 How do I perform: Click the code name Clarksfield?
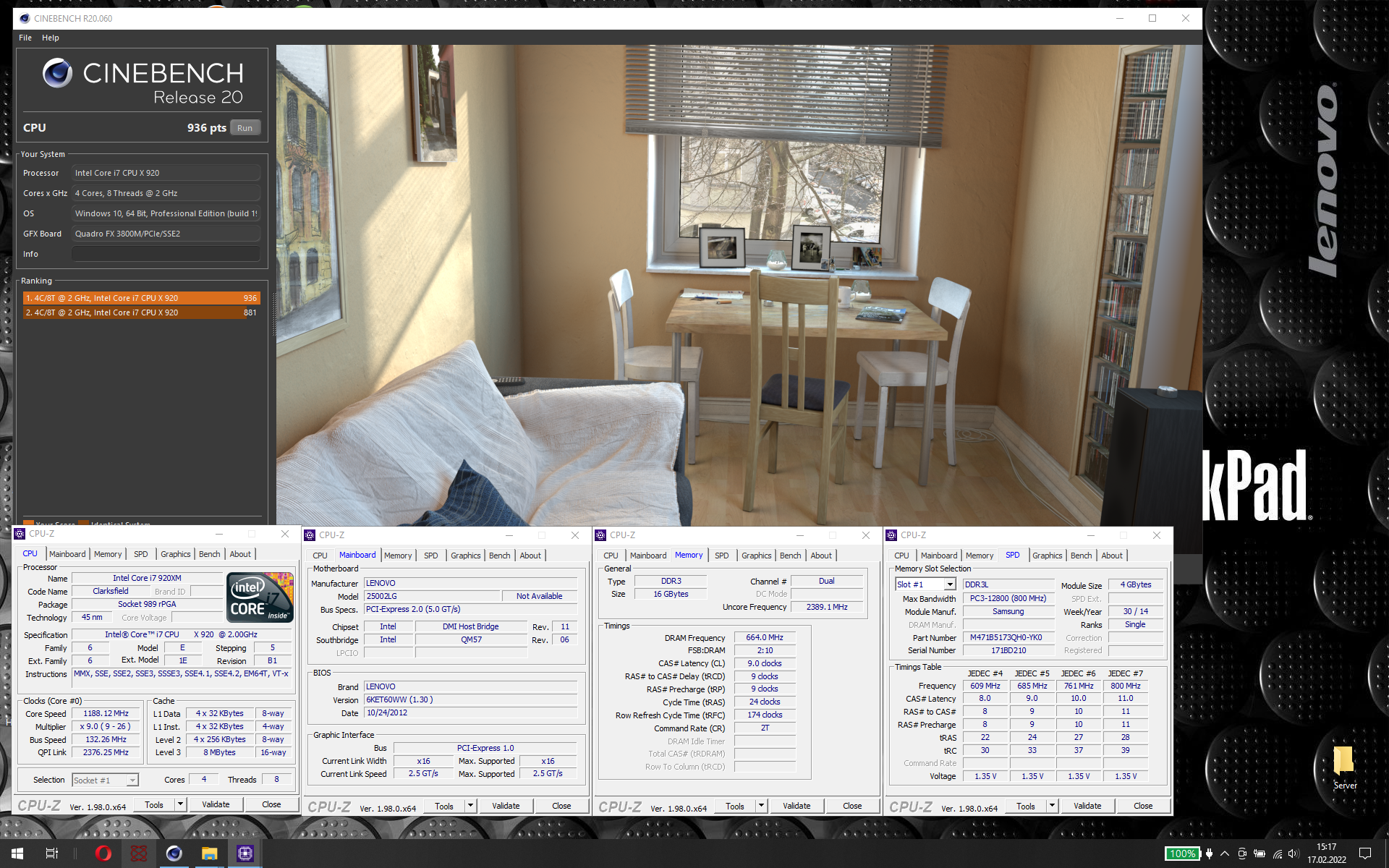point(111,591)
